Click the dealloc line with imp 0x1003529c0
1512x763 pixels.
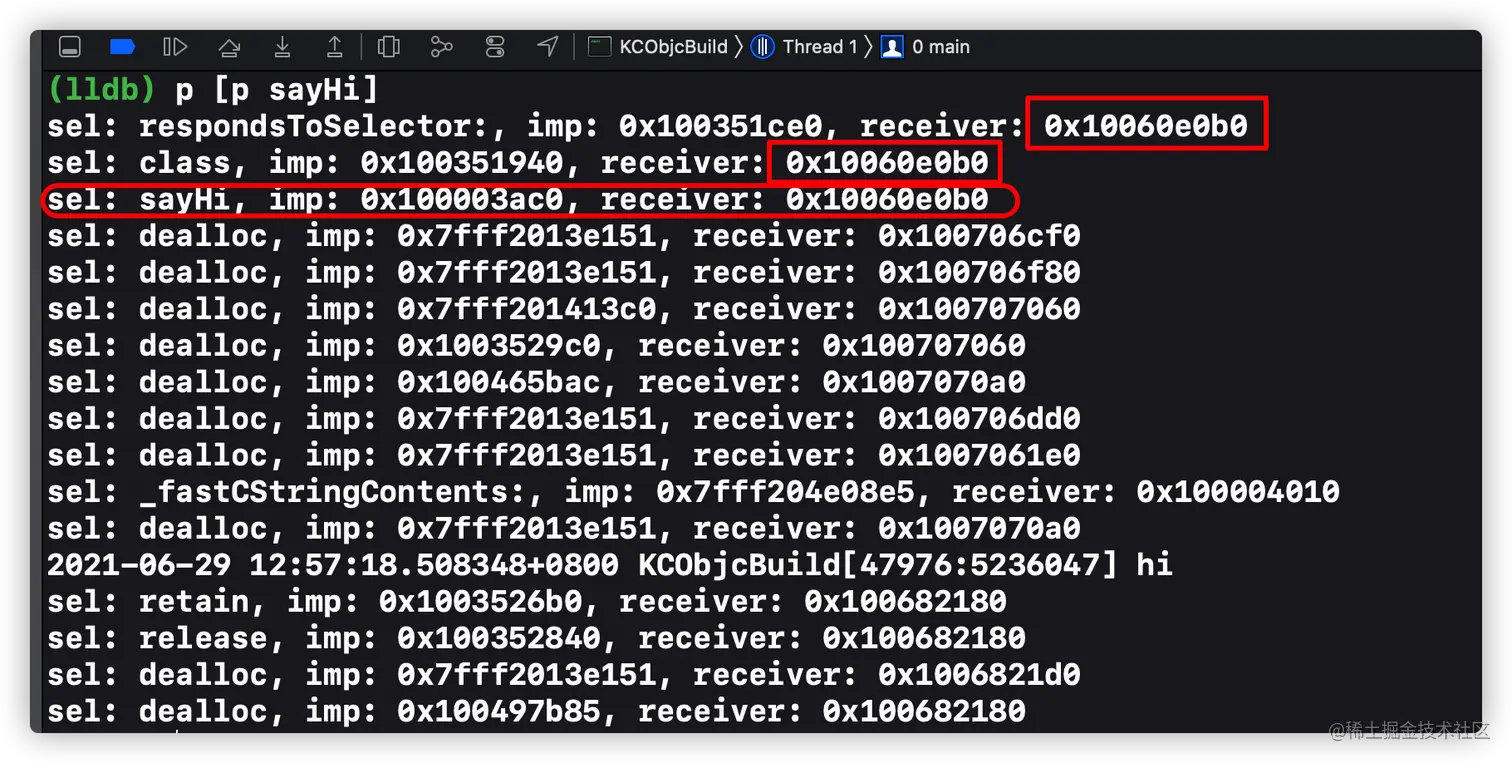click(536, 345)
